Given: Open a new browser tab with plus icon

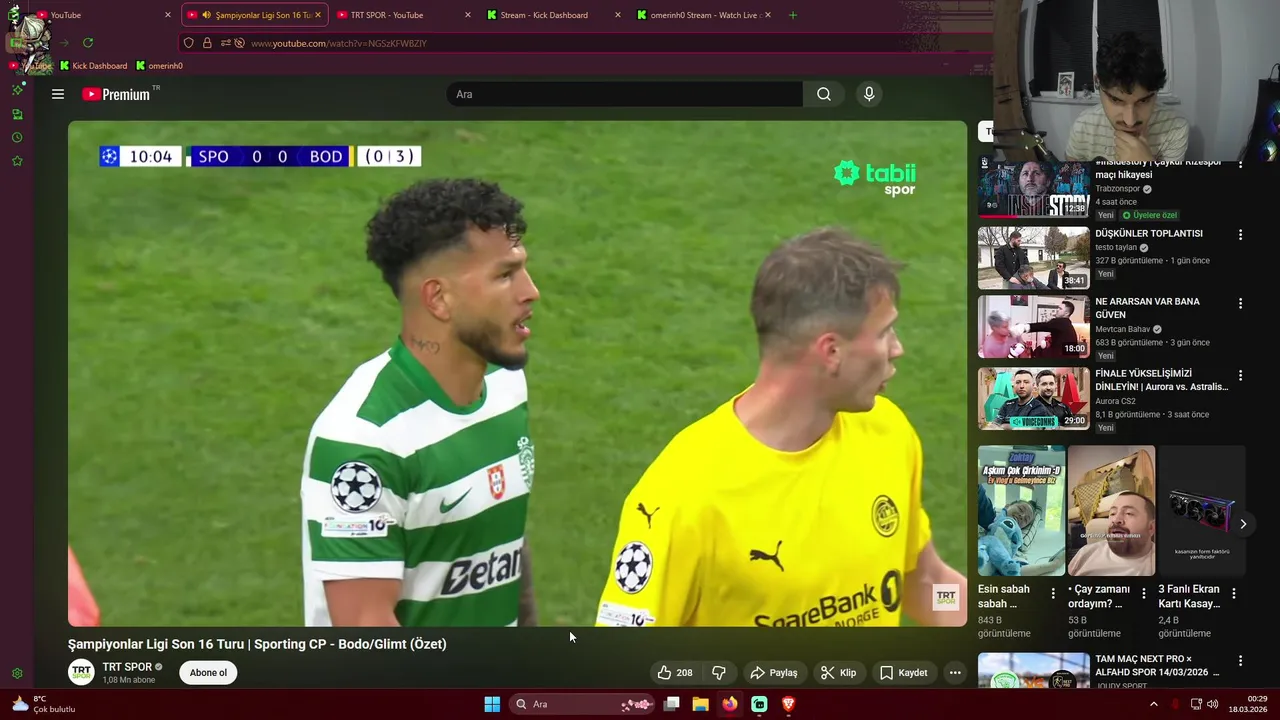Looking at the screenshot, I should (x=793, y=15).
